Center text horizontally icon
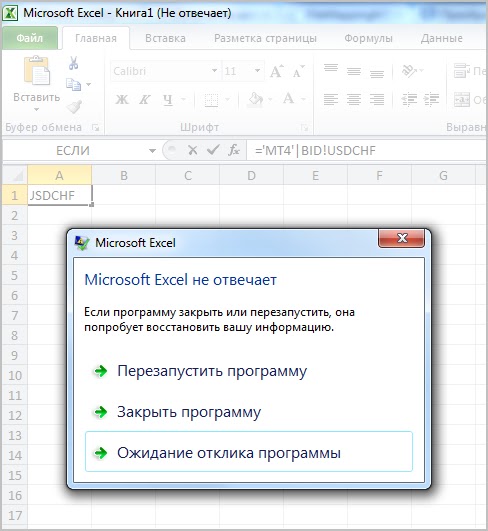The width and height of the screenshot is (488, 531). [354, 100]
